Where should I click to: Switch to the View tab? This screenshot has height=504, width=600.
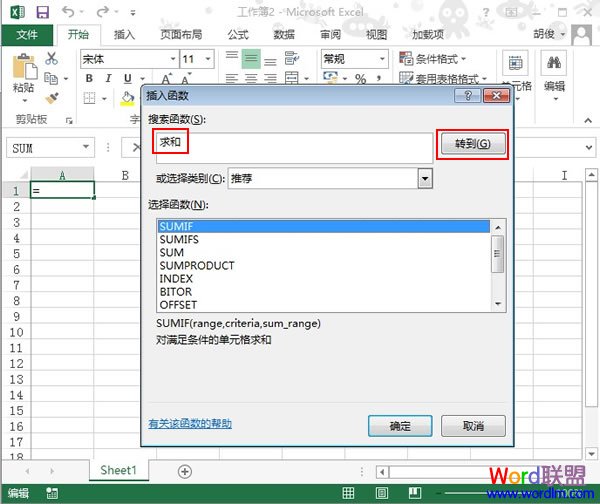(377, 35)
